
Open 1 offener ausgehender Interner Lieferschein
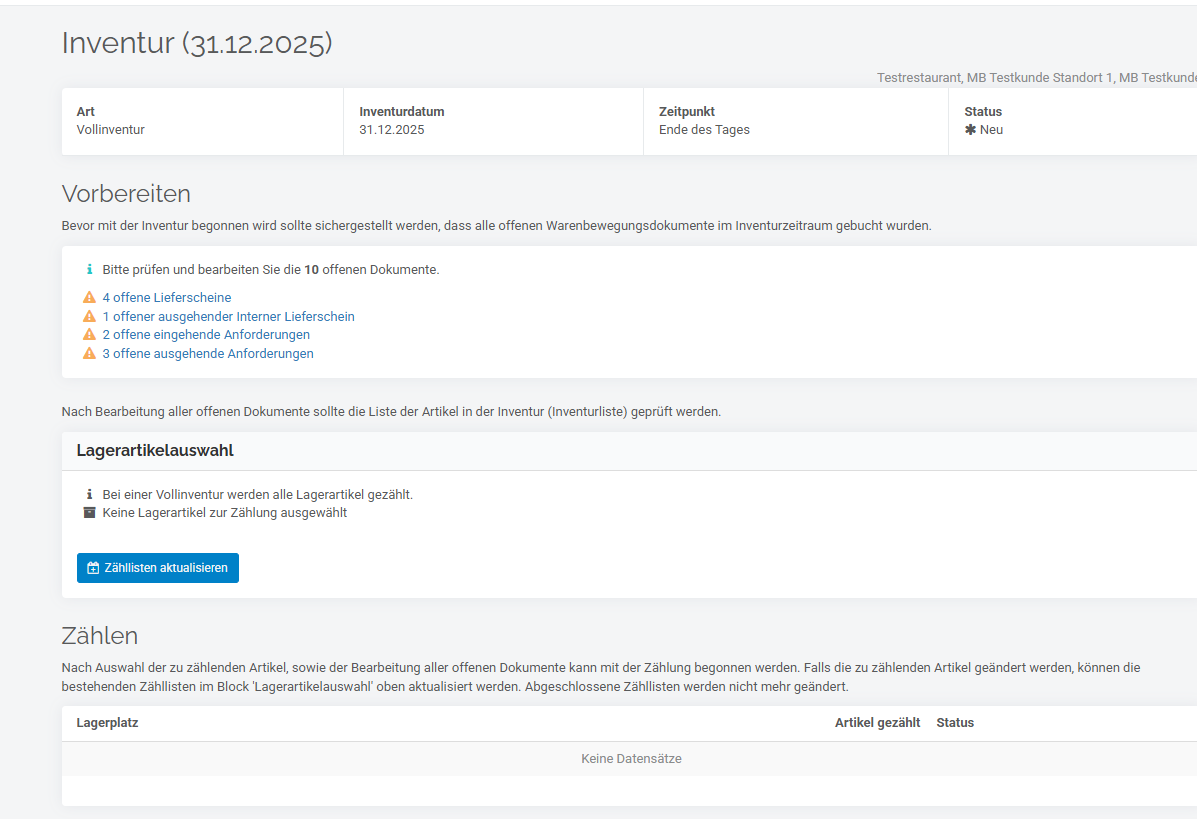228,317
